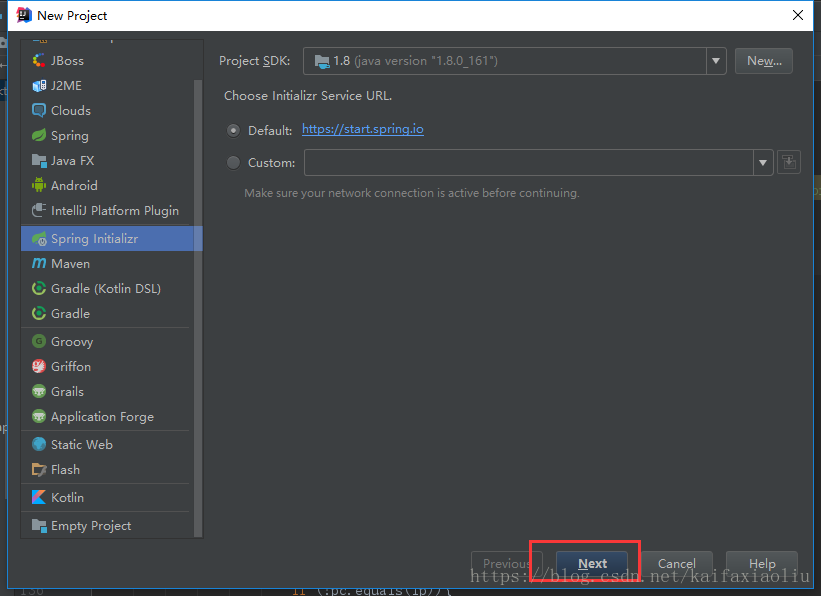Select Kotlin project type
Image resolution: width=821 pixels, height=596 pixels.
coord(107,498)
